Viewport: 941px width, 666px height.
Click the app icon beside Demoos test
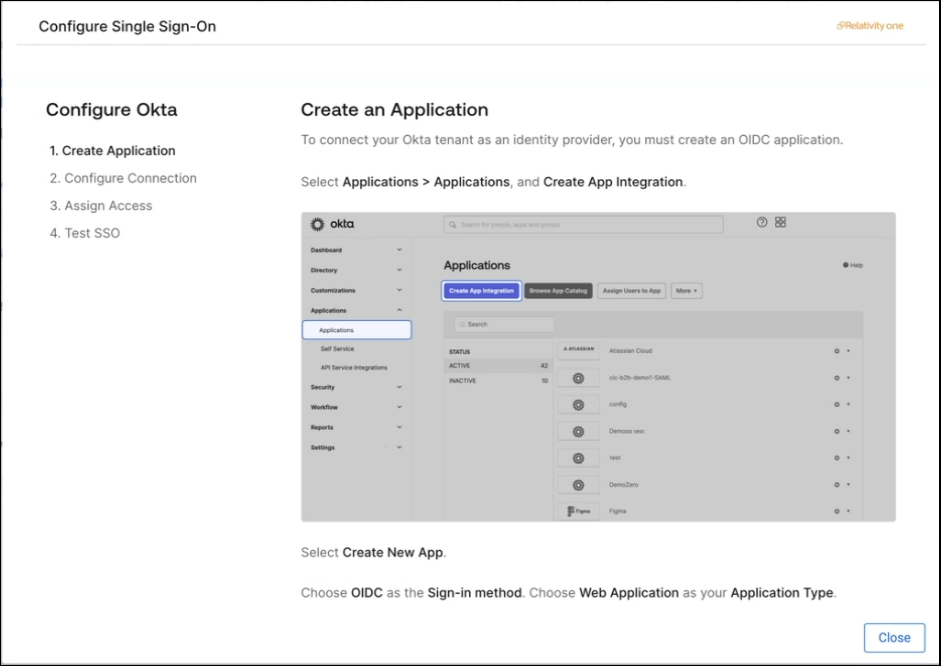(x=579, y=431)
